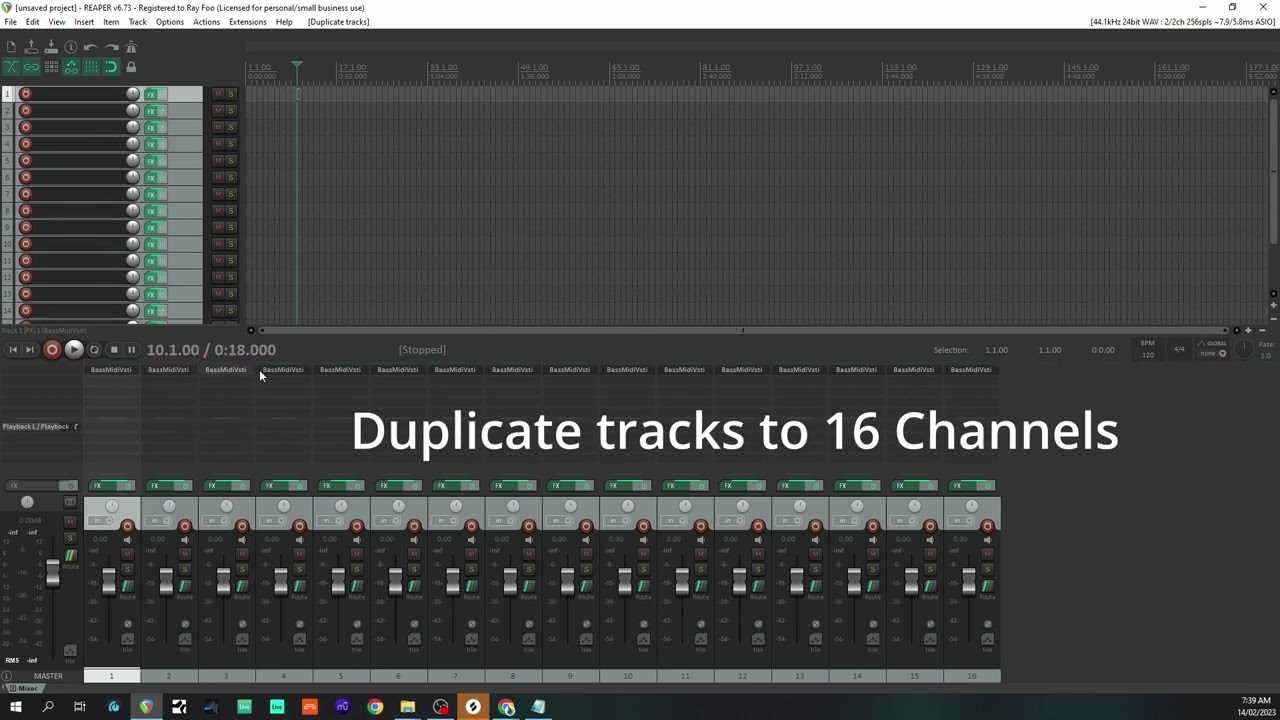Arm record on mixer channel 2
The image size is (1280, 720).
tap(185, 526)
